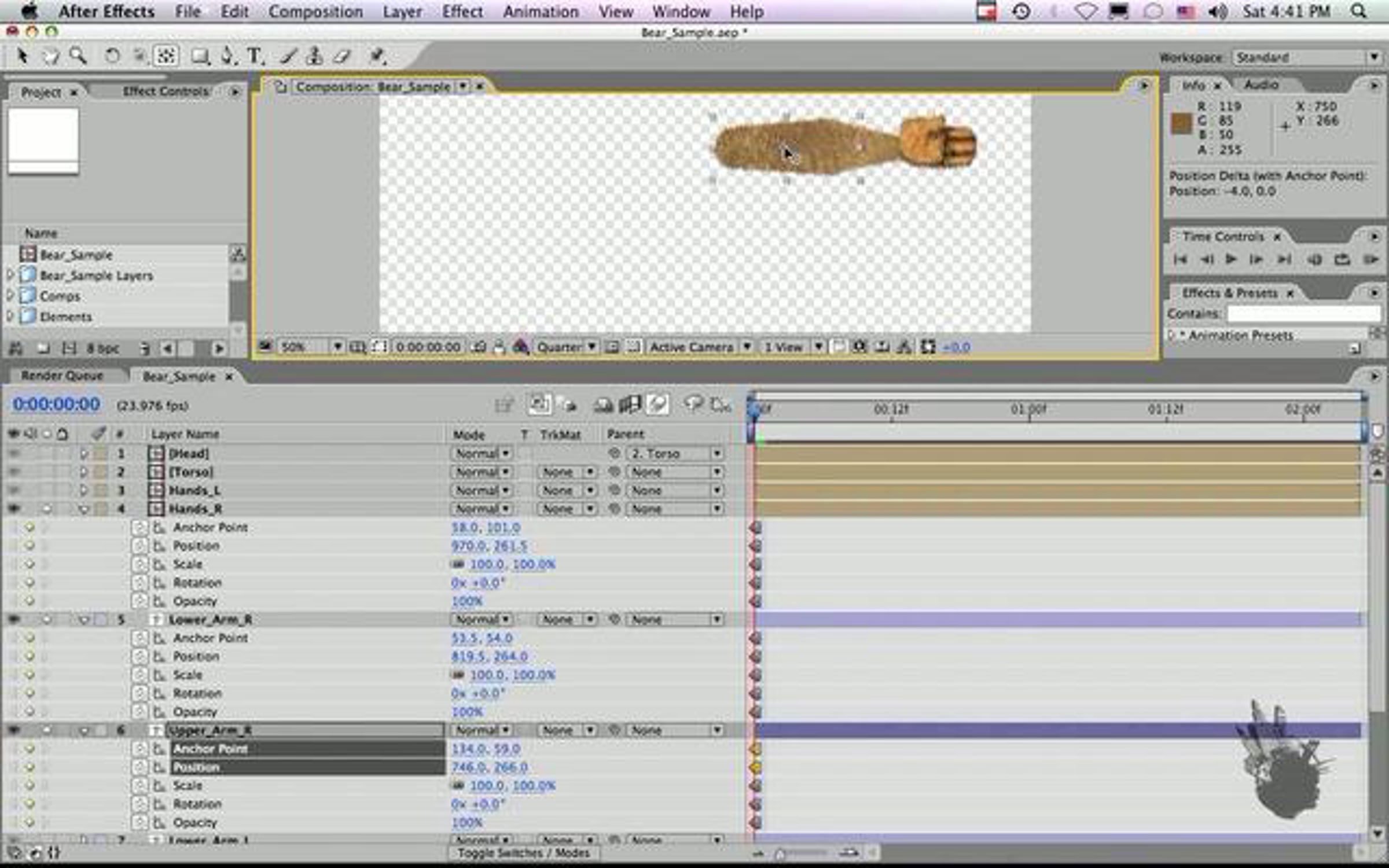Viewport: 1389px width, 868px height.
Task: Step to next frame in Time Controls
Action: [1256, 259]
